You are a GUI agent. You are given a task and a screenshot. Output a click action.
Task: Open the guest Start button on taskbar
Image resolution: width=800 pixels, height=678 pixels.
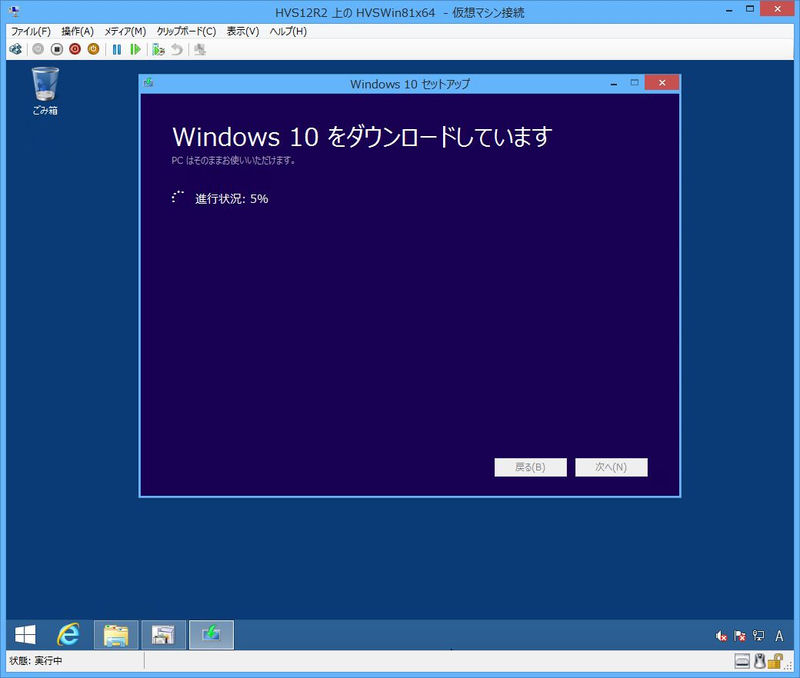pyautogui.click(x=25, y=635)
